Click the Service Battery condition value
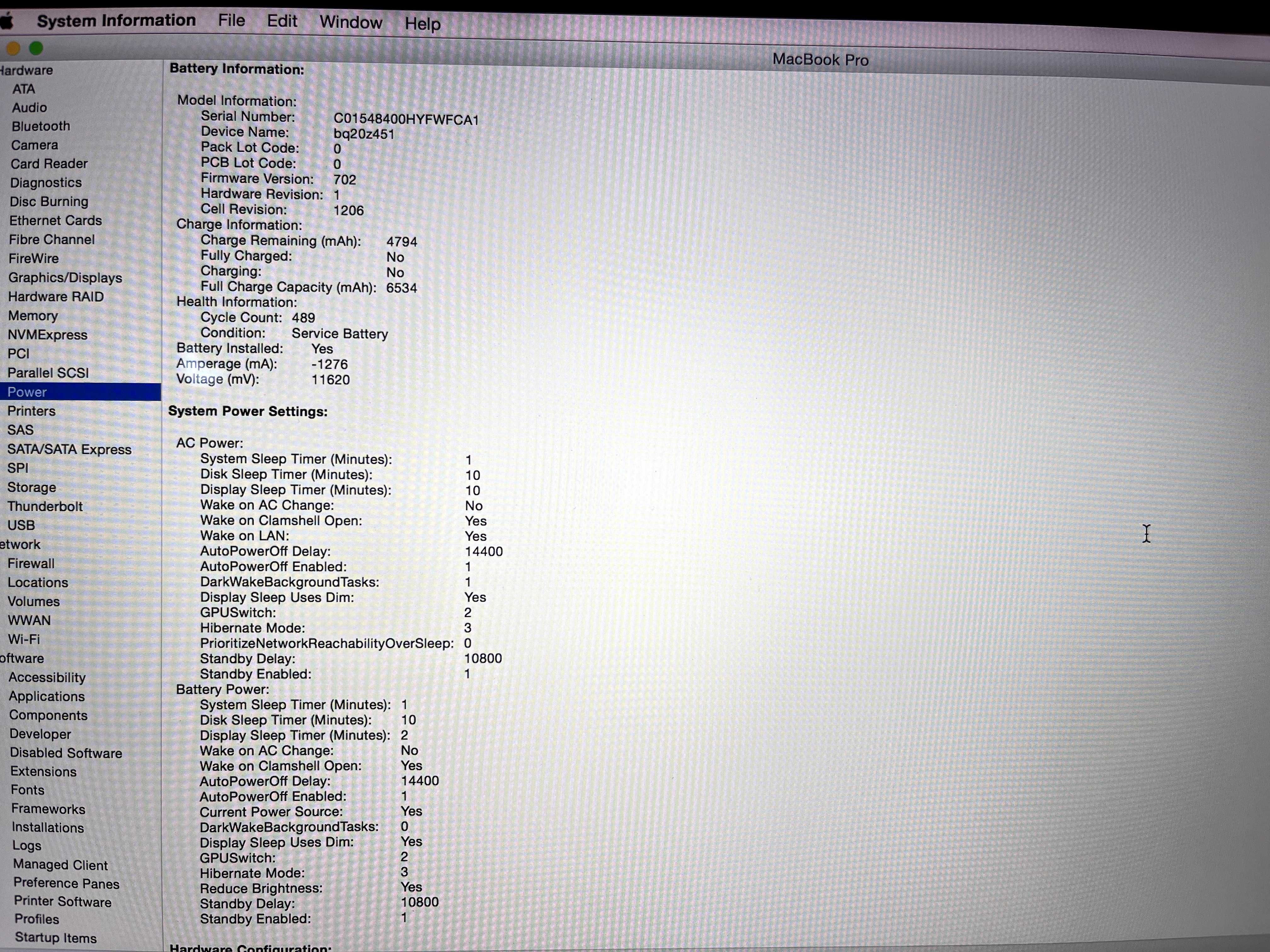This screenshot has height=952, width=1270. [340, 333]
